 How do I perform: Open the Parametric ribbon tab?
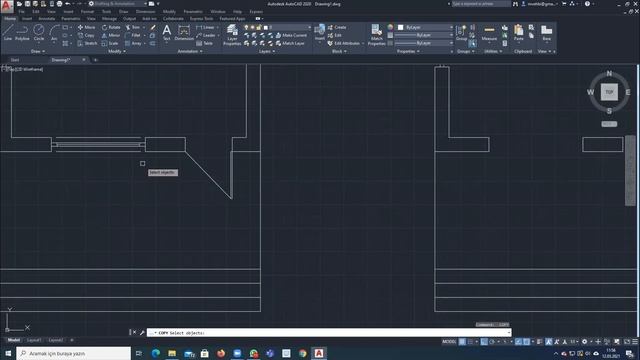71,19
